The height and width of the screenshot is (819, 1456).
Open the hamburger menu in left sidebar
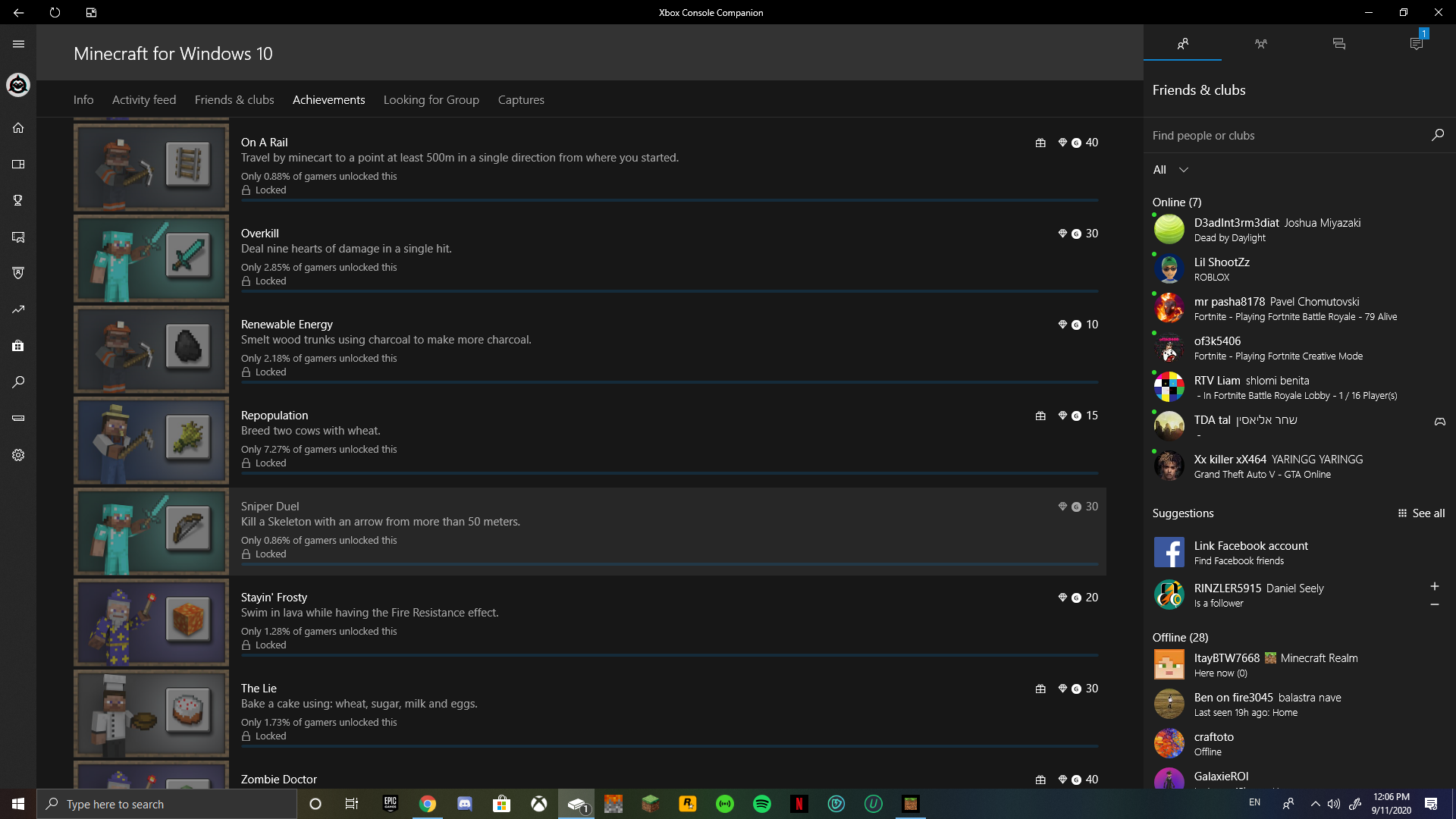click(x=18, y=44)
